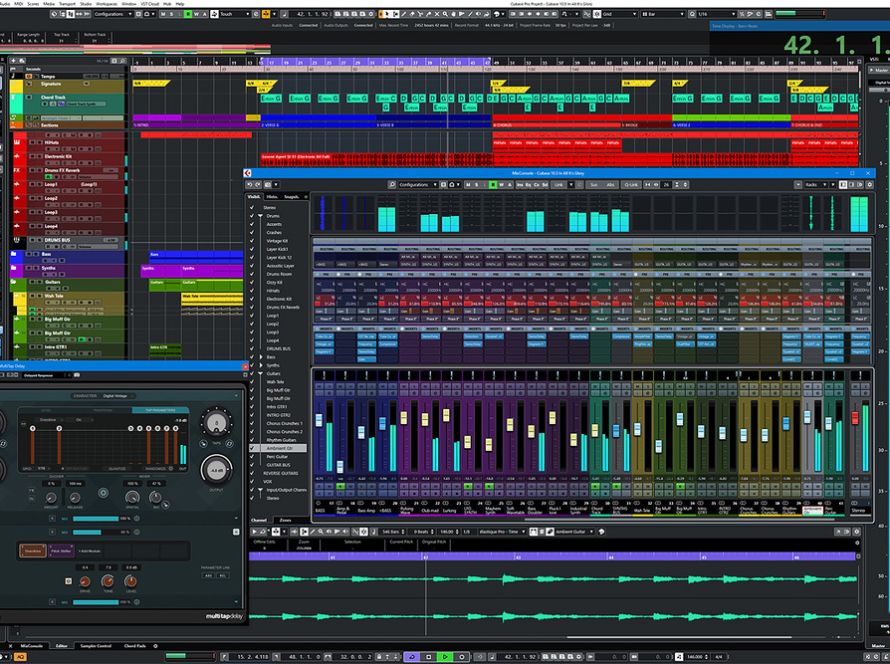Switch to the Histo. tab in MixConsole
Viewport: 890px width, 664px height.
pyautogui.click(x=272, y=196)
